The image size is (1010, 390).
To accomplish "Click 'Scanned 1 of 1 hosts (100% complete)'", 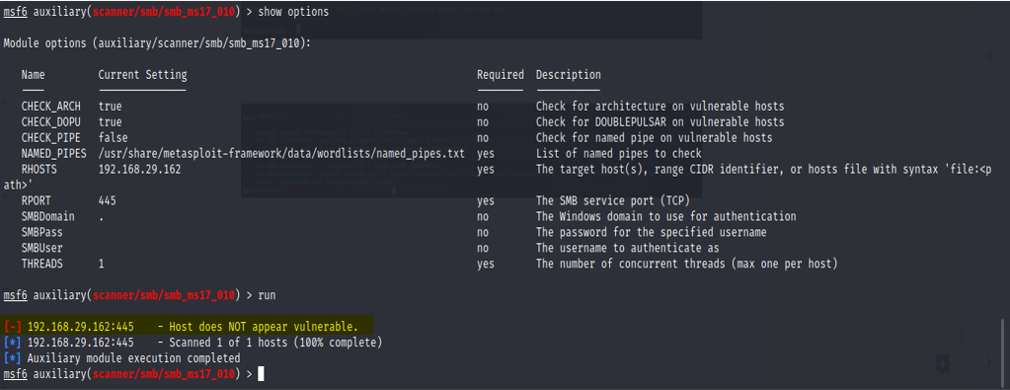I will click(275, 342).
